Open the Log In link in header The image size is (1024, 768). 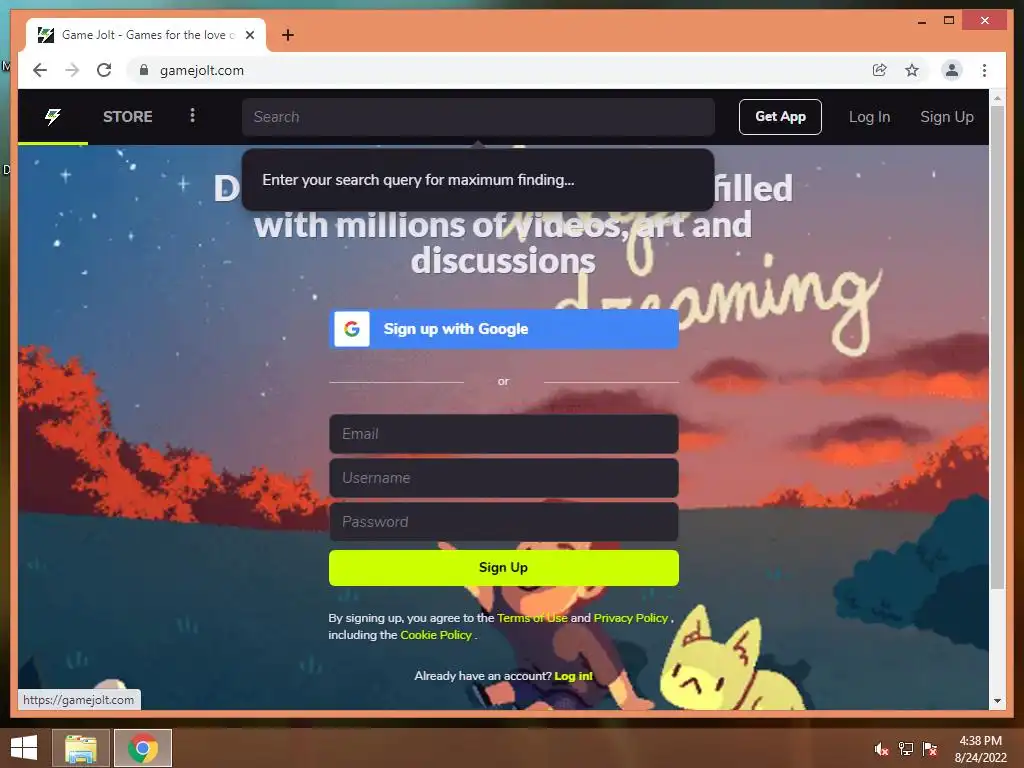[869, 117]
